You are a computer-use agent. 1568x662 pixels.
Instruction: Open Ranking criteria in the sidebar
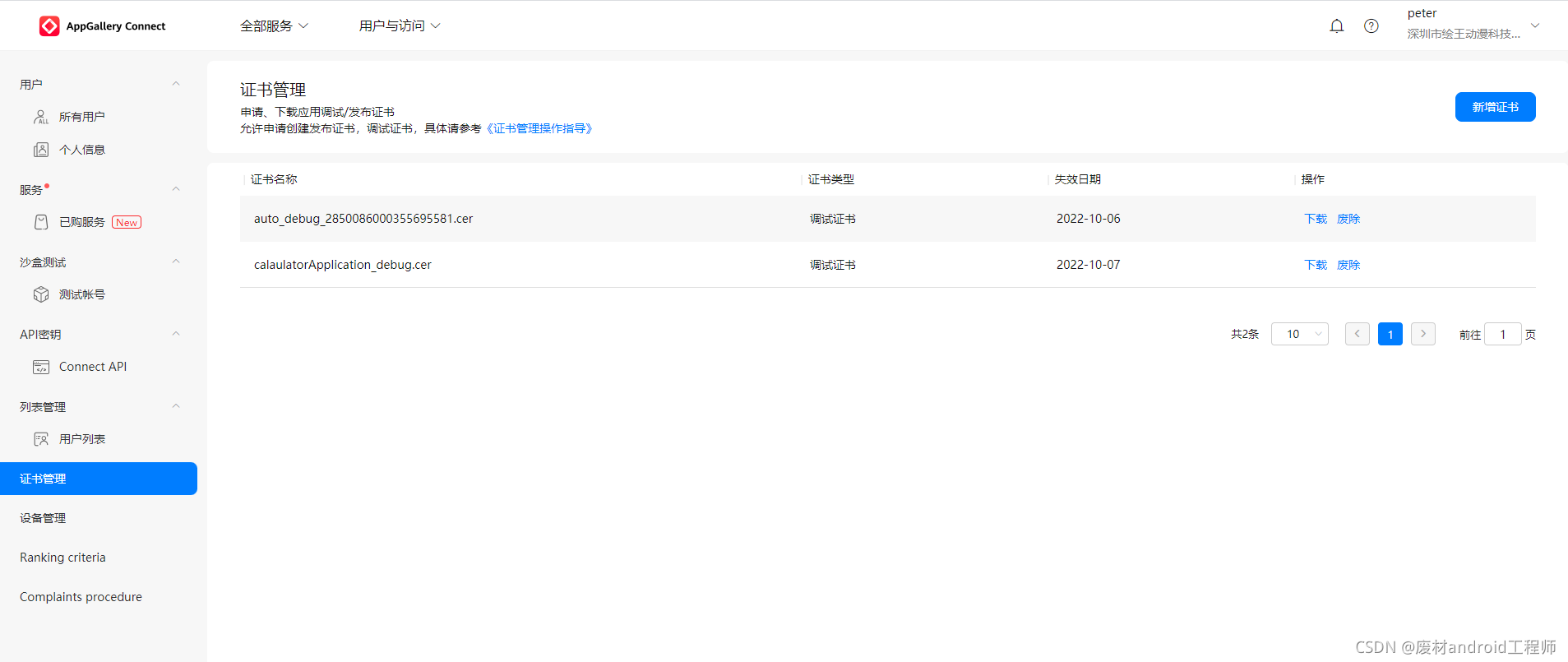coord(62,558)
